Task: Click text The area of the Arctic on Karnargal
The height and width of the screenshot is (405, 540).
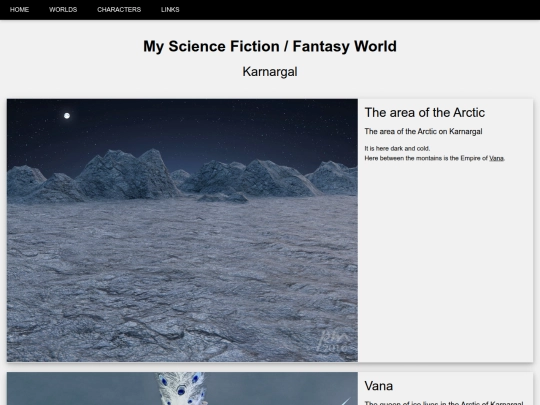Action: 423,132
